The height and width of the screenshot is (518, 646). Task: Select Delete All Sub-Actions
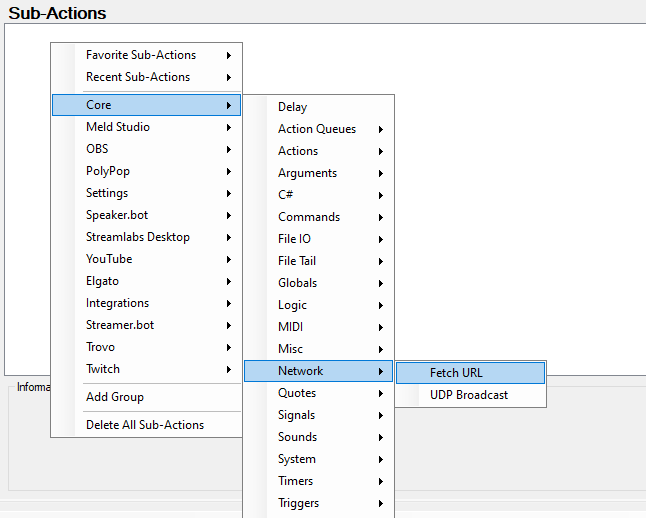click(x=145, y=425)
